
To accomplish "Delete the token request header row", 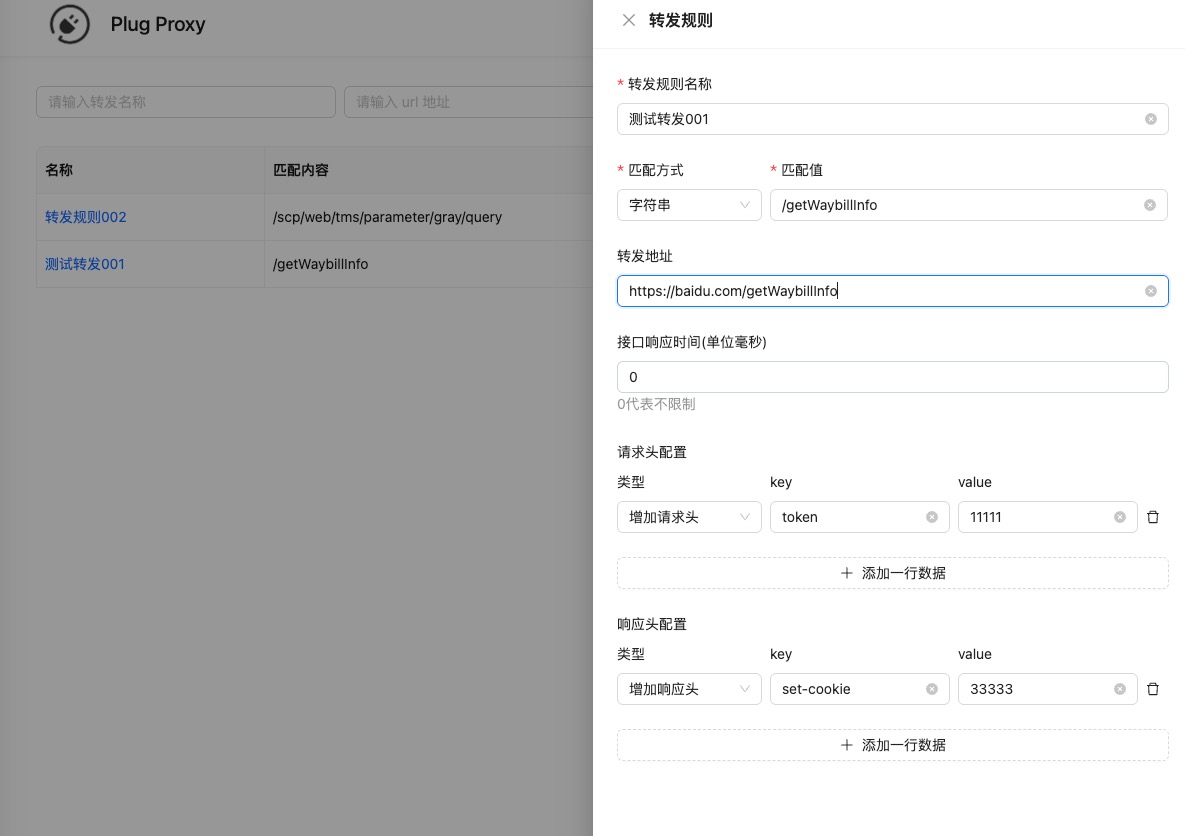I will pyautogui.click(x=1153, y=517).
